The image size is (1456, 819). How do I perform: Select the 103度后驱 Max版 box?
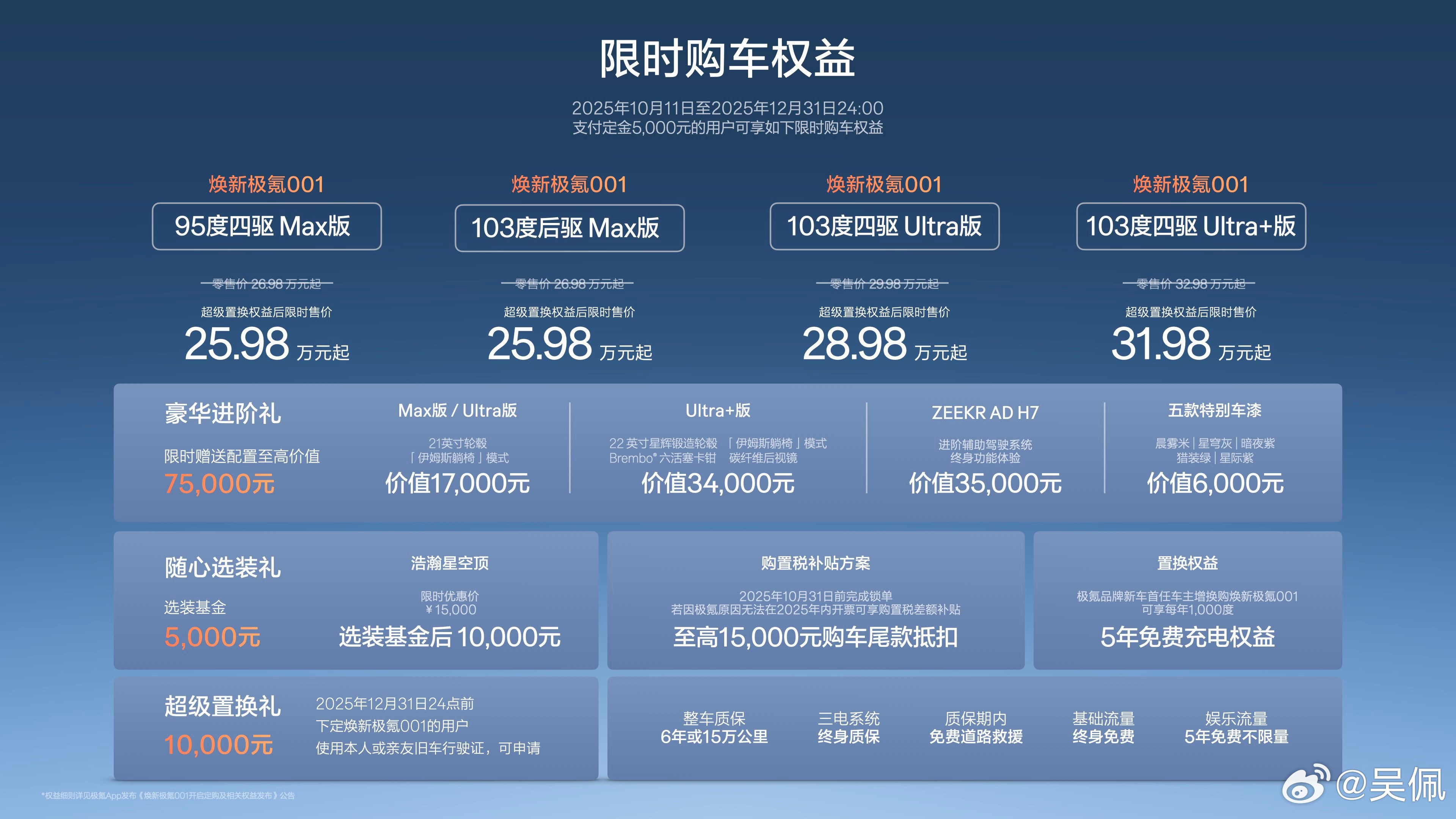click(569, 228)
